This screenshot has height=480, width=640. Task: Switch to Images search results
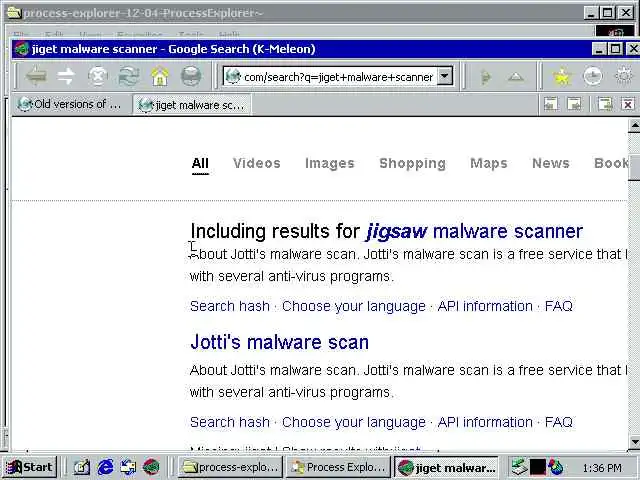point(329,163)
